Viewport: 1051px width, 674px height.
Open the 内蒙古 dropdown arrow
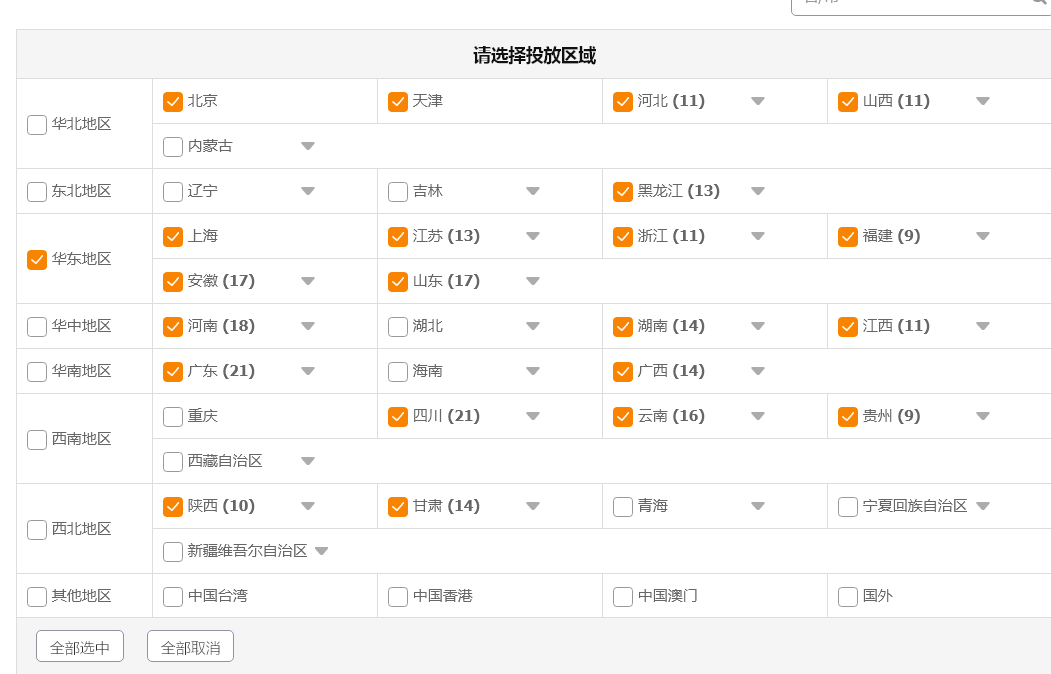[x=308, y=146]
